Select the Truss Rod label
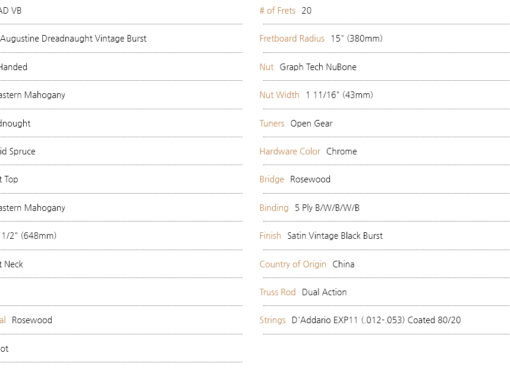Viewport: 510px width, 382px height. tap(278, 292)
